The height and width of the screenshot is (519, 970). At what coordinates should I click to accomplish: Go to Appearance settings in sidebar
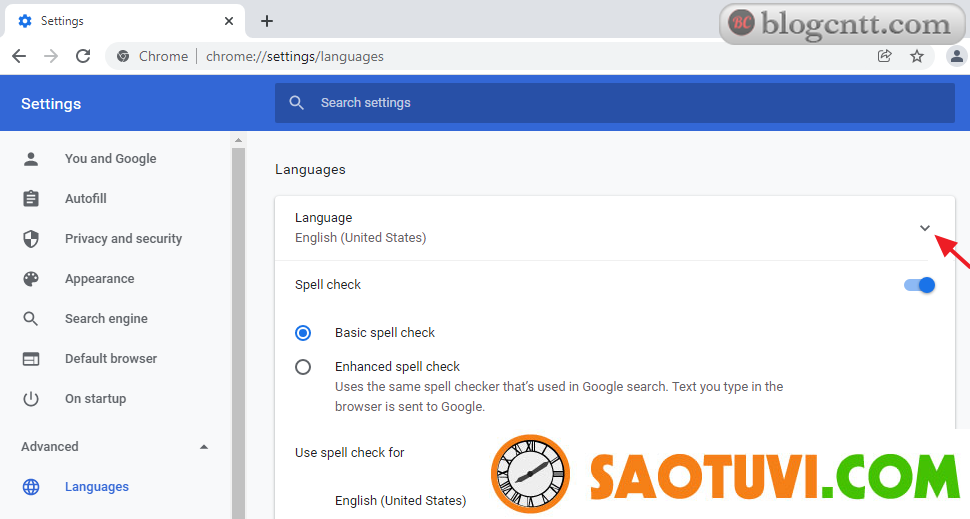click(99, 279)
